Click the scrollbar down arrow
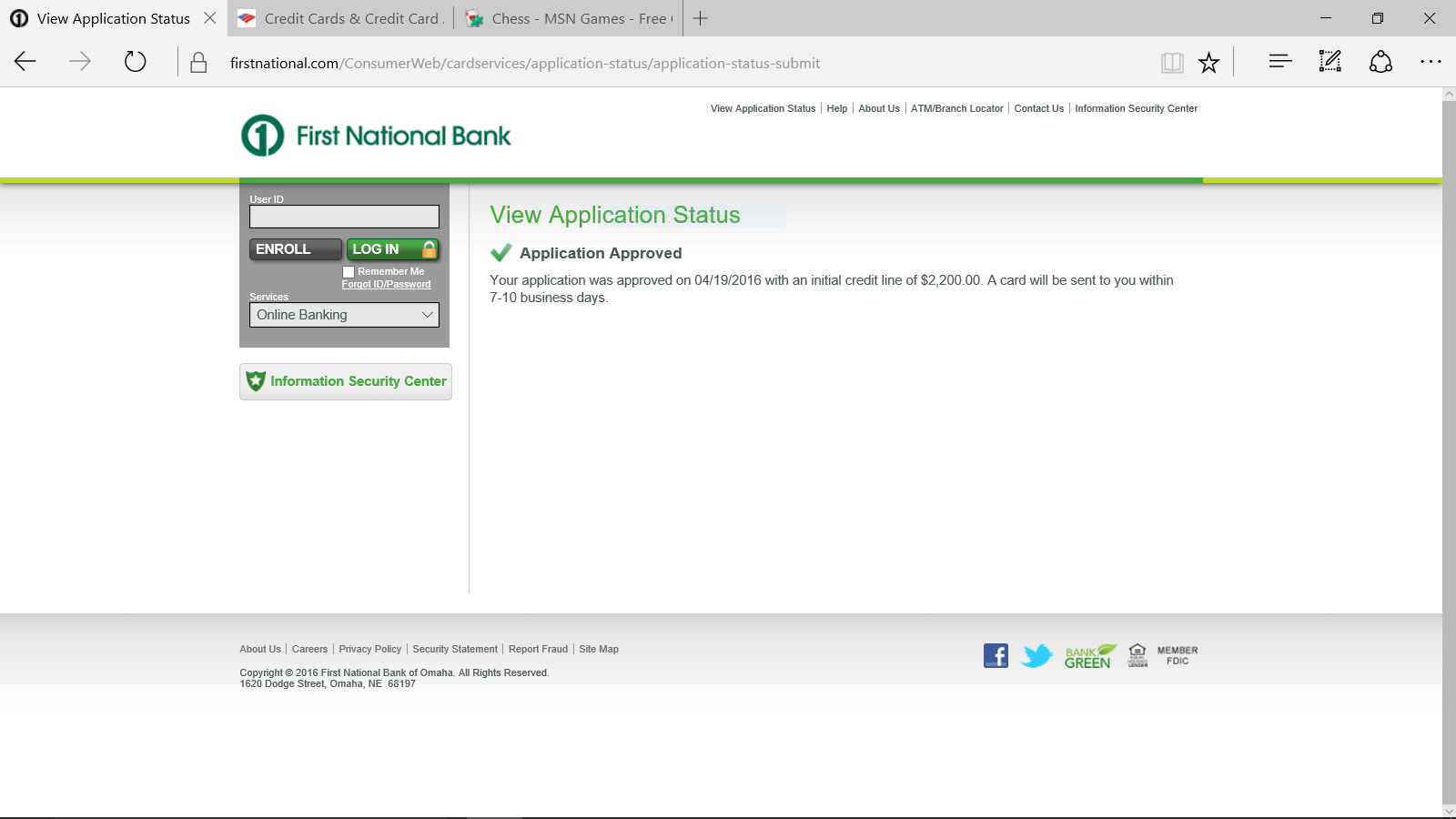Viewport: 1456px width, 819px height. [1449, 810]
